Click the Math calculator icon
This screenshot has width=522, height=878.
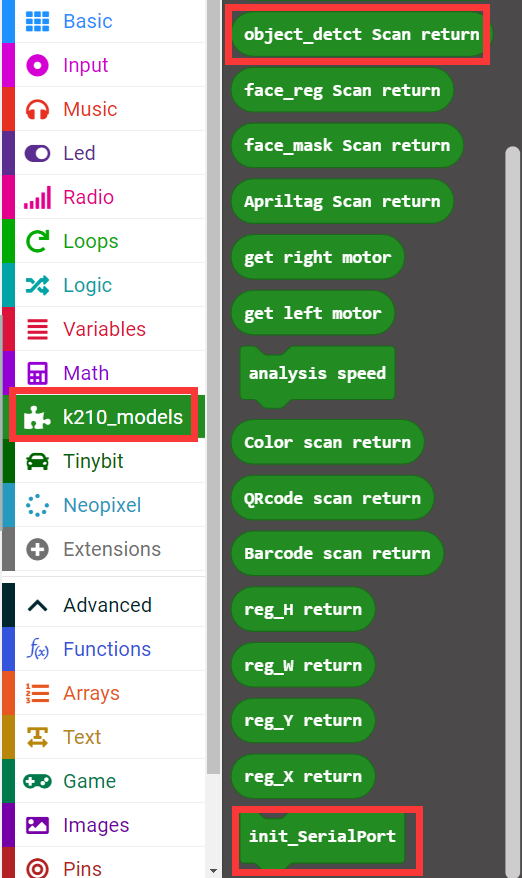point(38,373)
